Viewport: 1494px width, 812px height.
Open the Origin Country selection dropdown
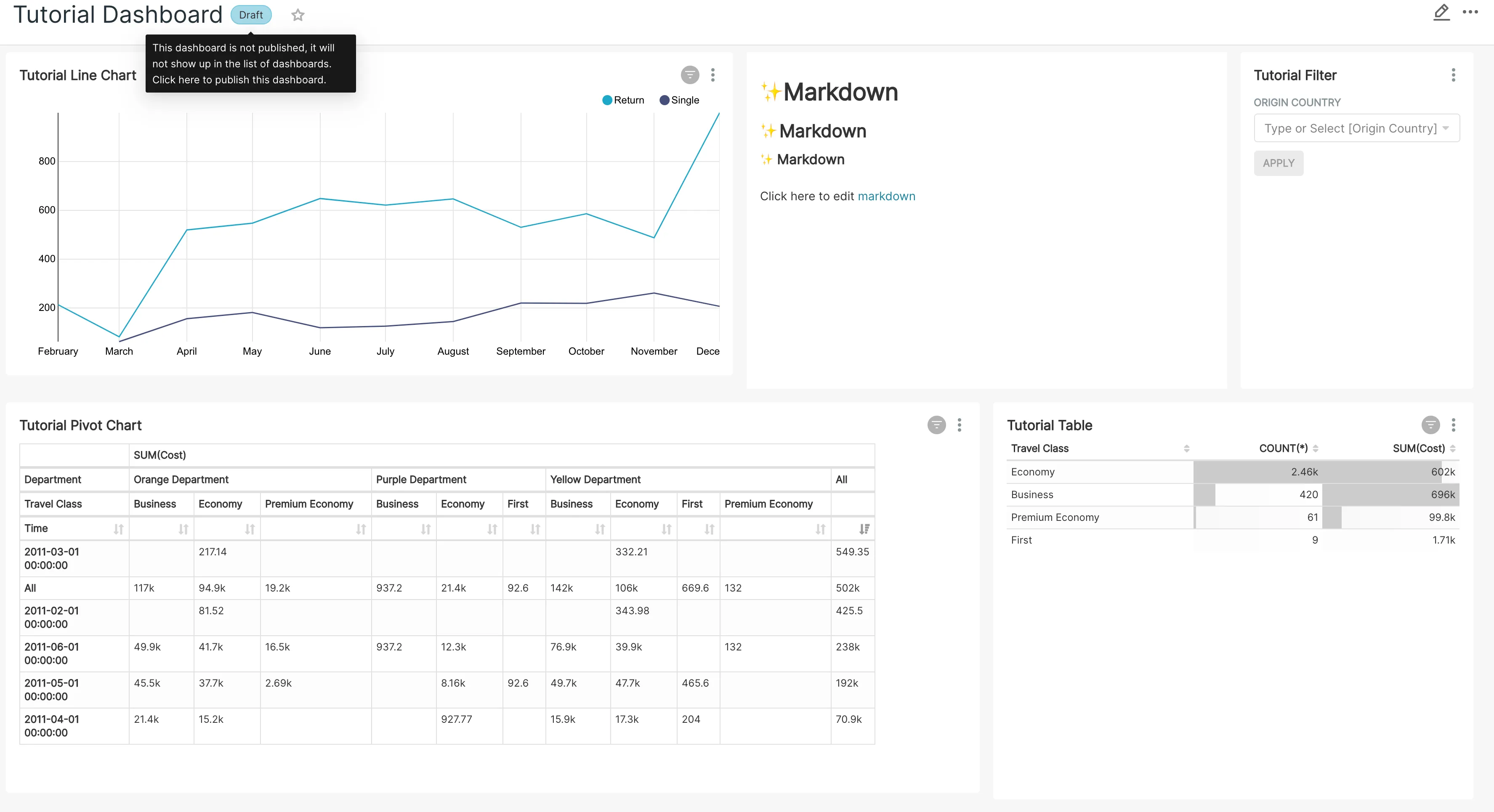[1356, 127]
